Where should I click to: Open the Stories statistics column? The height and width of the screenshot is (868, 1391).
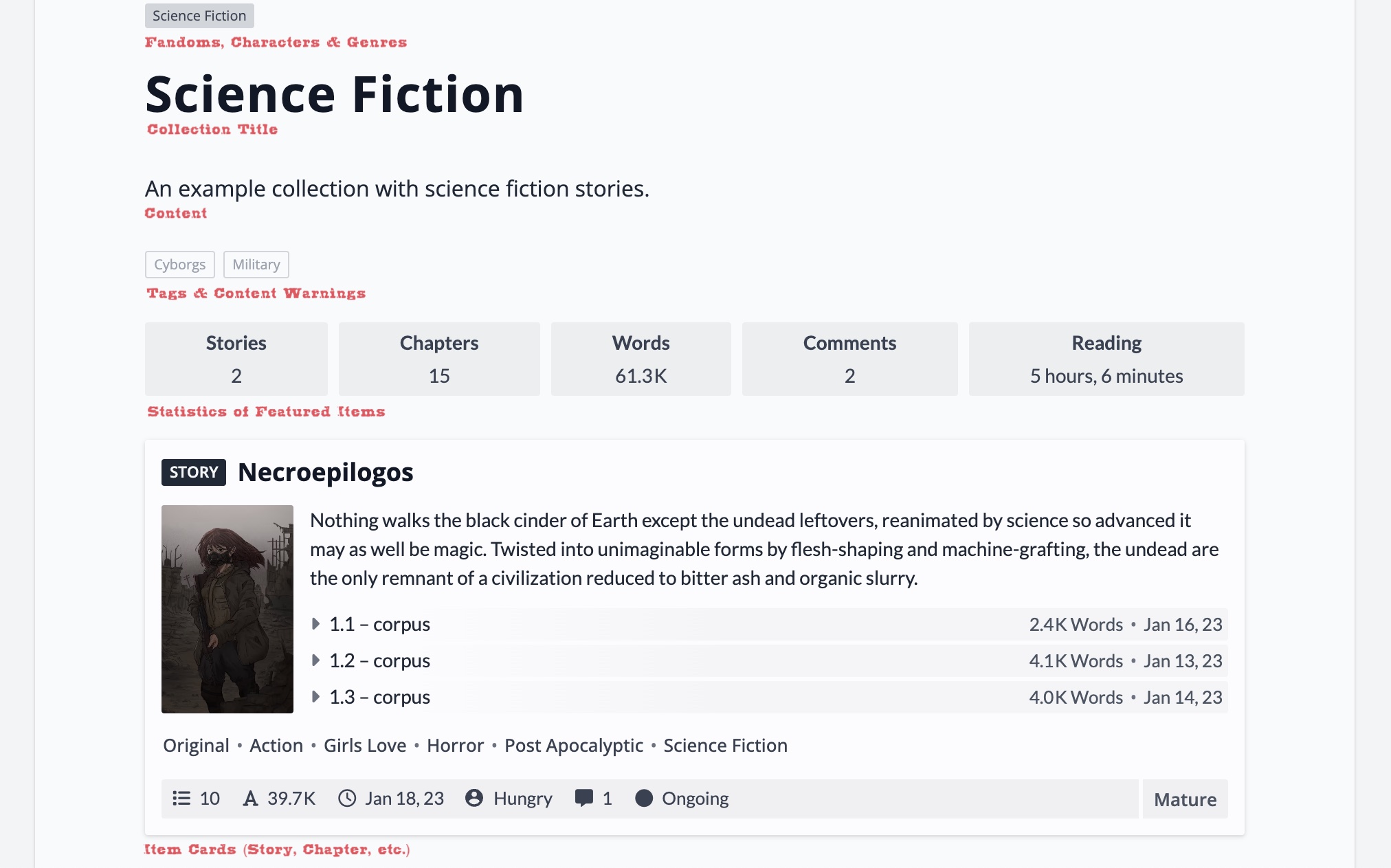click(236, 358)
